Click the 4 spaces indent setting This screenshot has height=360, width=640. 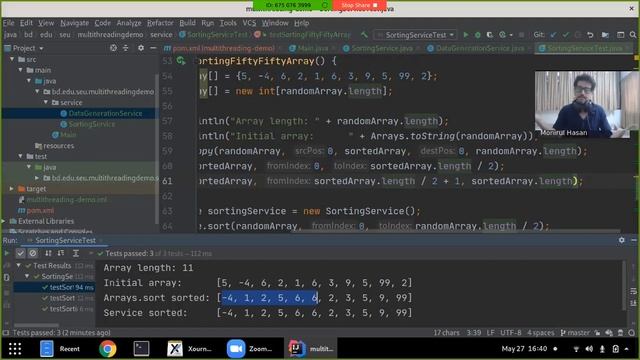(540, 333)
